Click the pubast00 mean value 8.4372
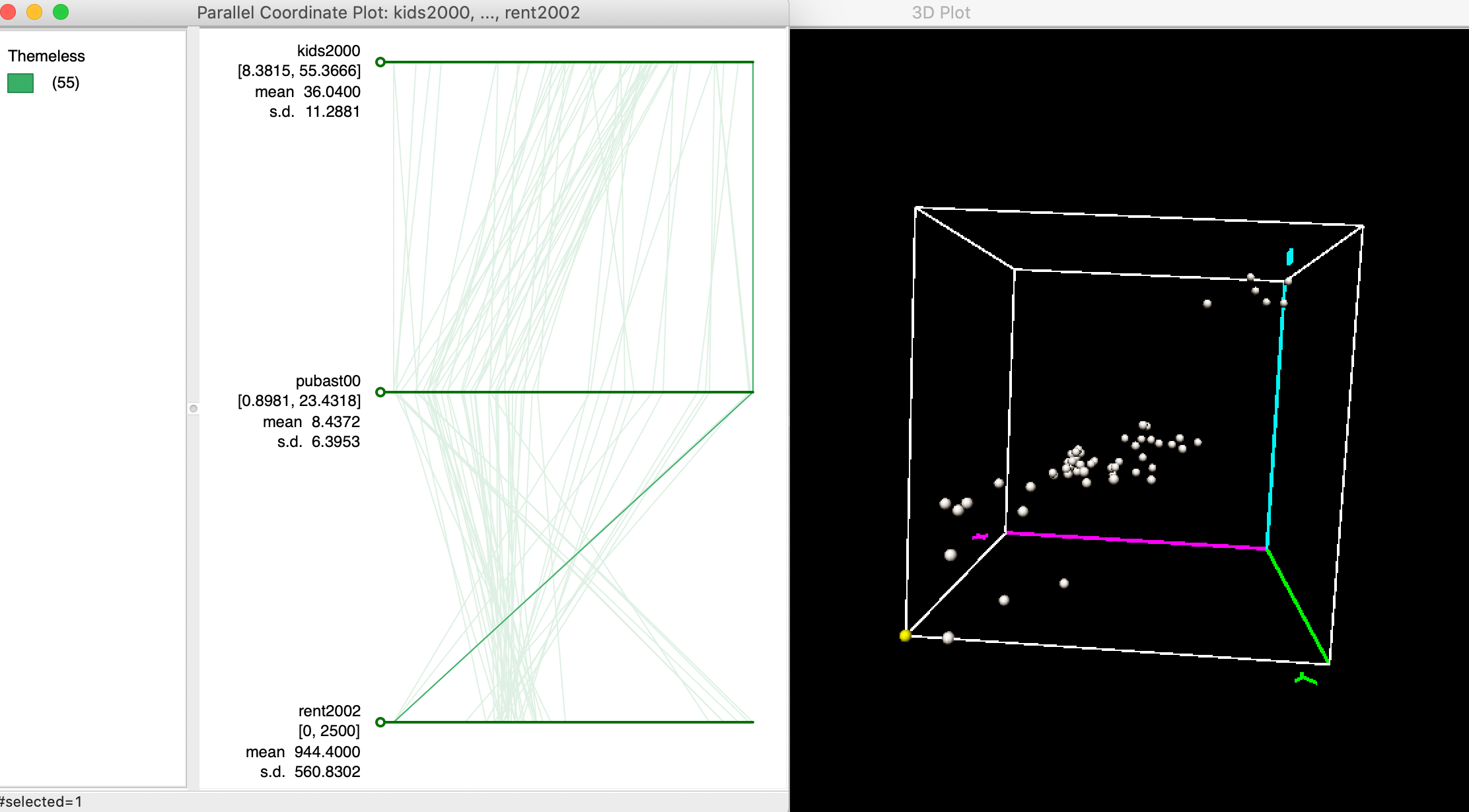This screenshot has height=812, width=1469. (336, 422)
